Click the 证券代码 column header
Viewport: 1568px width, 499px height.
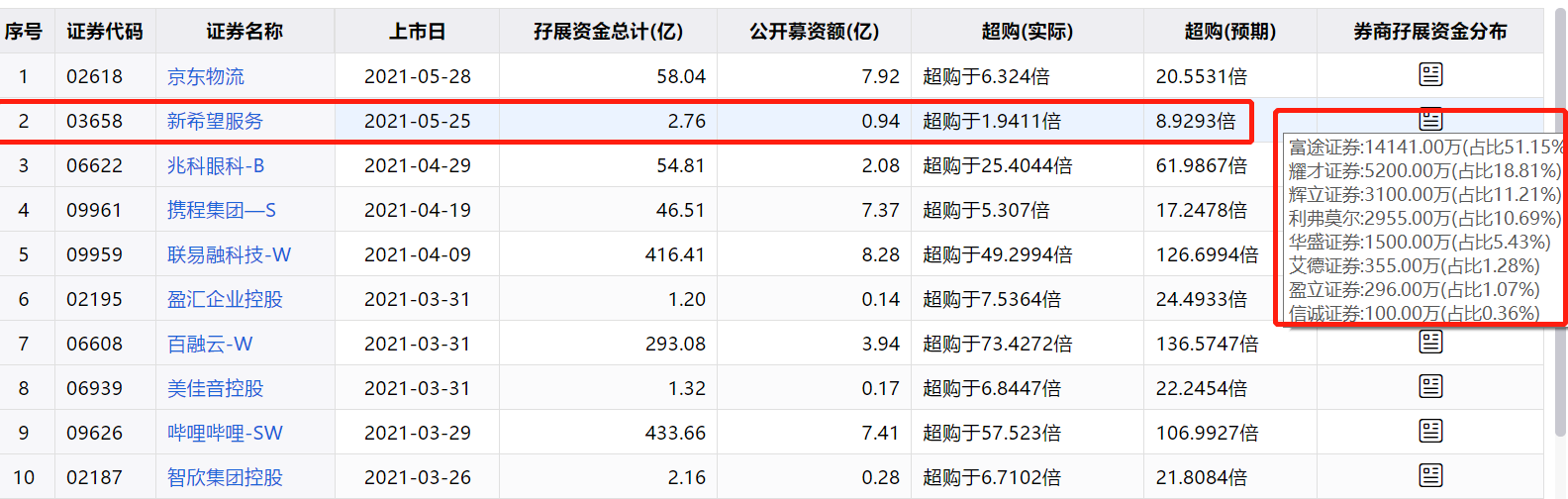(x=105, y=32)
